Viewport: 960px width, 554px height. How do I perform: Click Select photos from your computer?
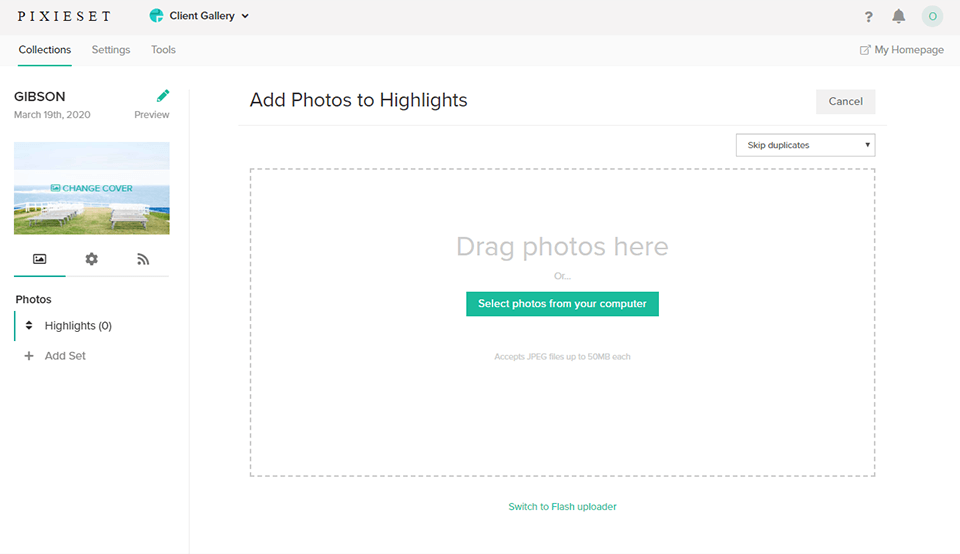562,304
